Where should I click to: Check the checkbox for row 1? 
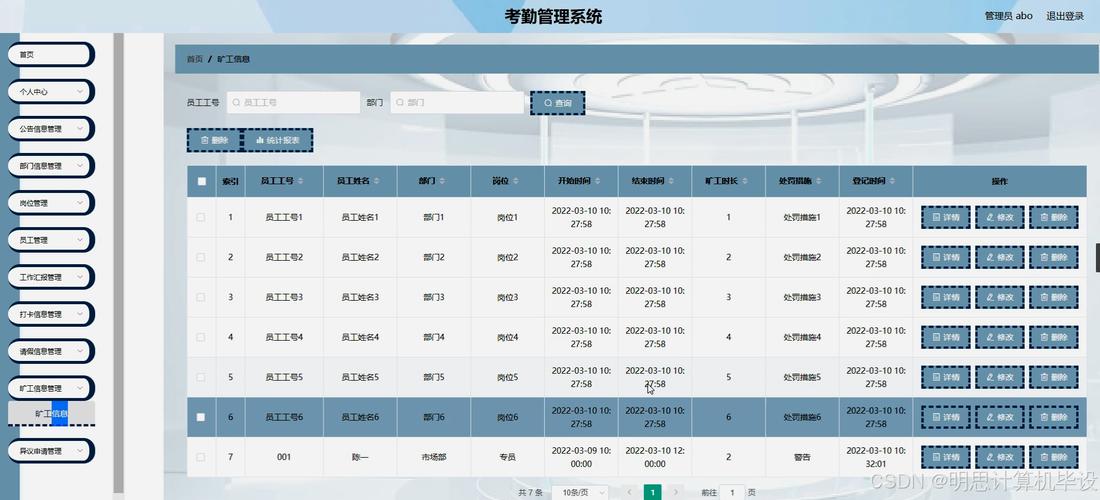201,217
